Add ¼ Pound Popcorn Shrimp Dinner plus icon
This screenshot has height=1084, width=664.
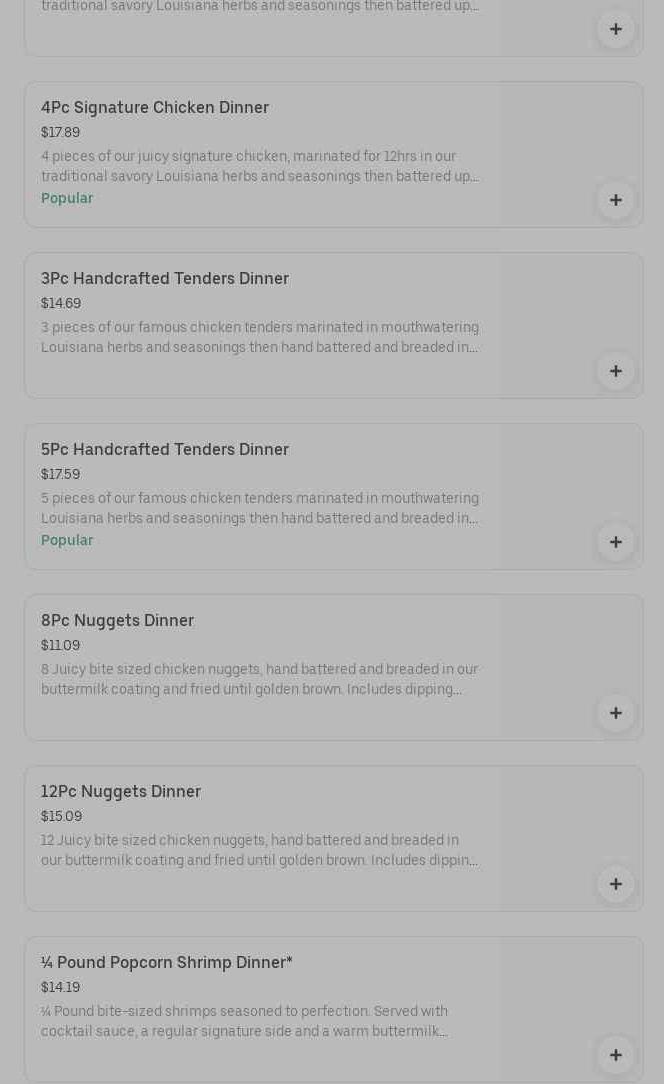coord(615,1055)
